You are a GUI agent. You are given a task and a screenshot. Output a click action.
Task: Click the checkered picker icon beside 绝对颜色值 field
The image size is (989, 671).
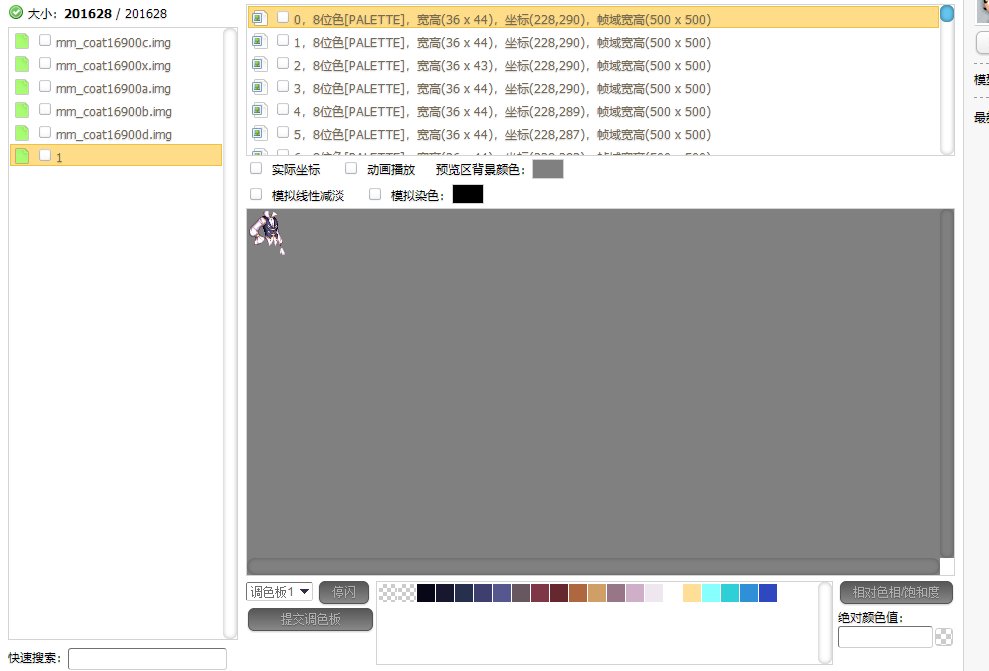(943, 637)
